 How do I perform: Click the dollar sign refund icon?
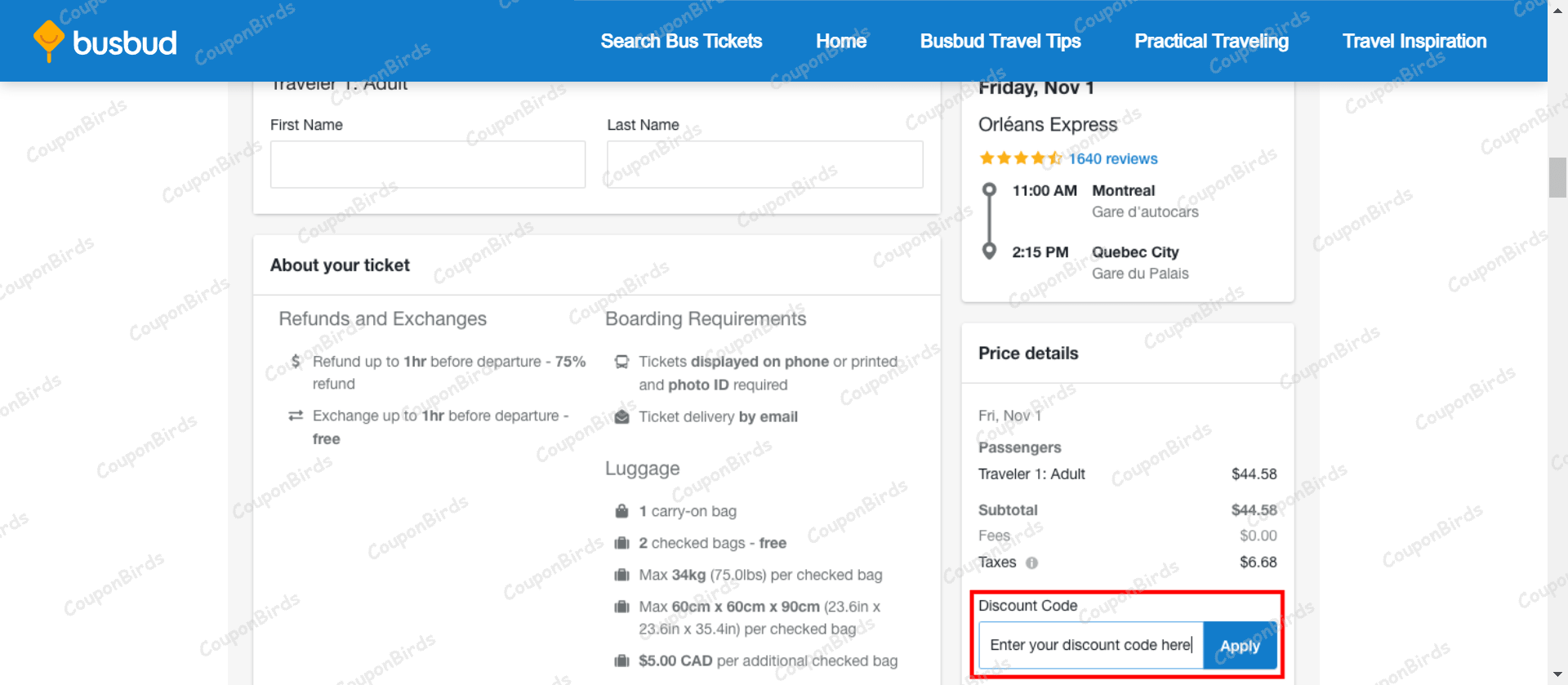296,362
